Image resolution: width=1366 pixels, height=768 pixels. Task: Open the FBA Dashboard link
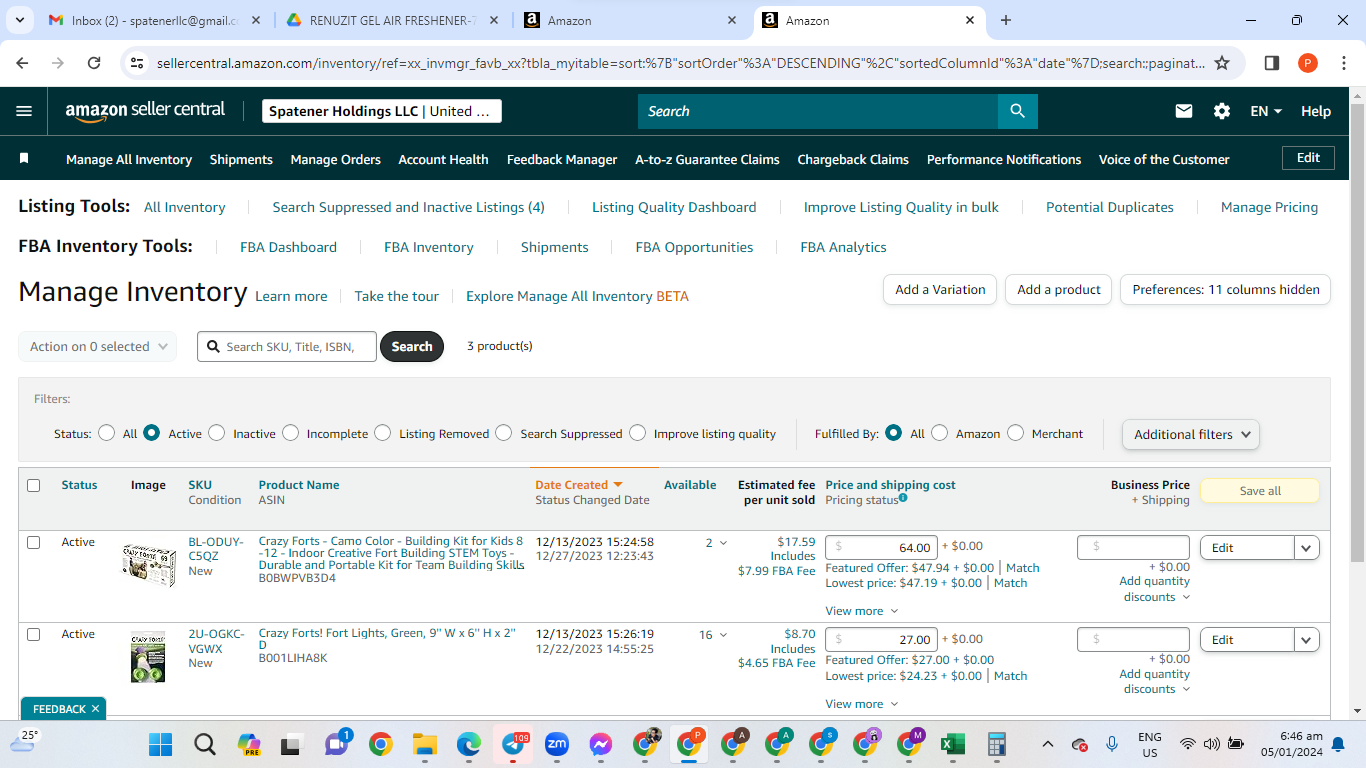[288, 247]
